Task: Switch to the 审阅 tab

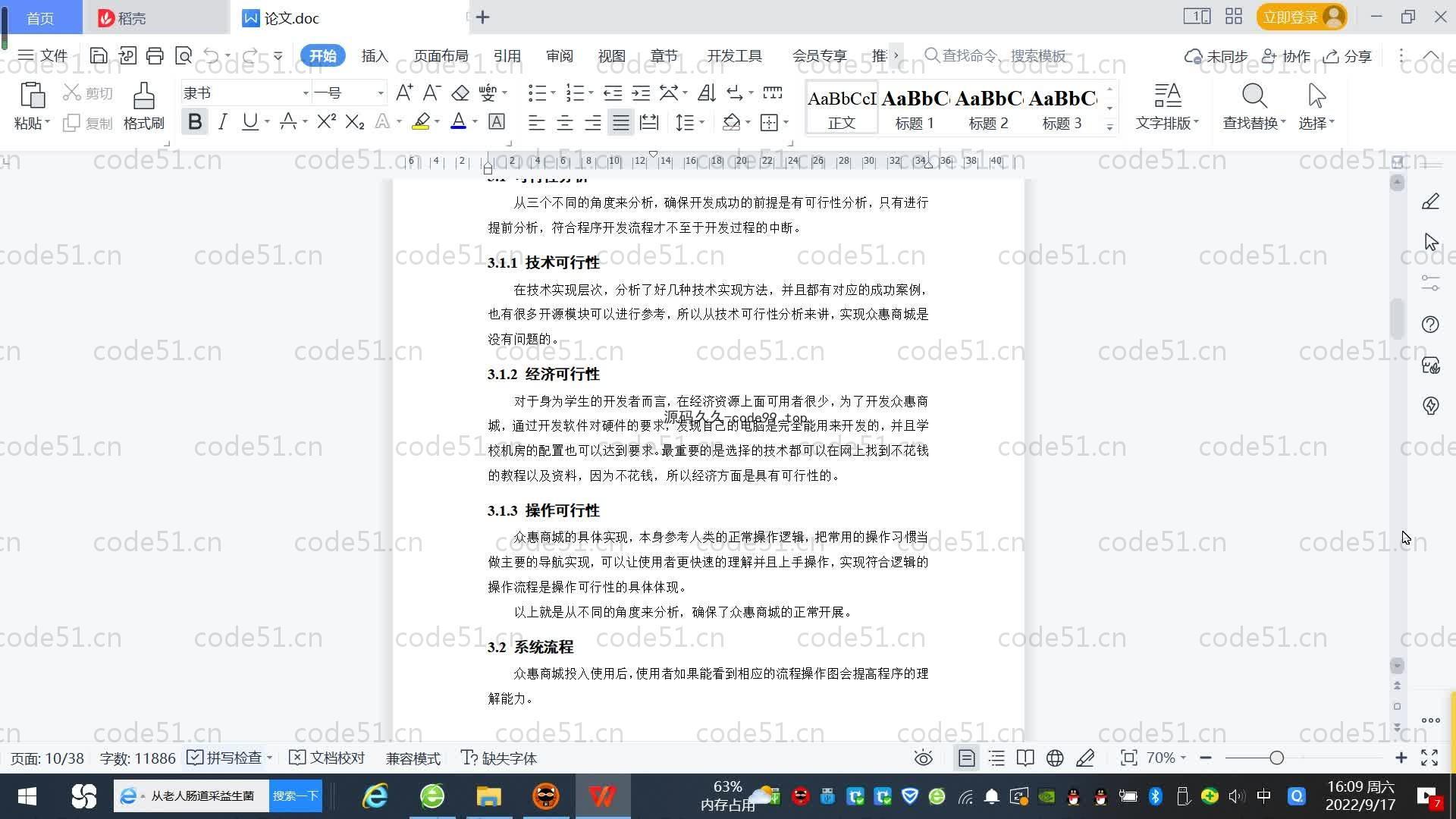Action: tap(560, 56)
